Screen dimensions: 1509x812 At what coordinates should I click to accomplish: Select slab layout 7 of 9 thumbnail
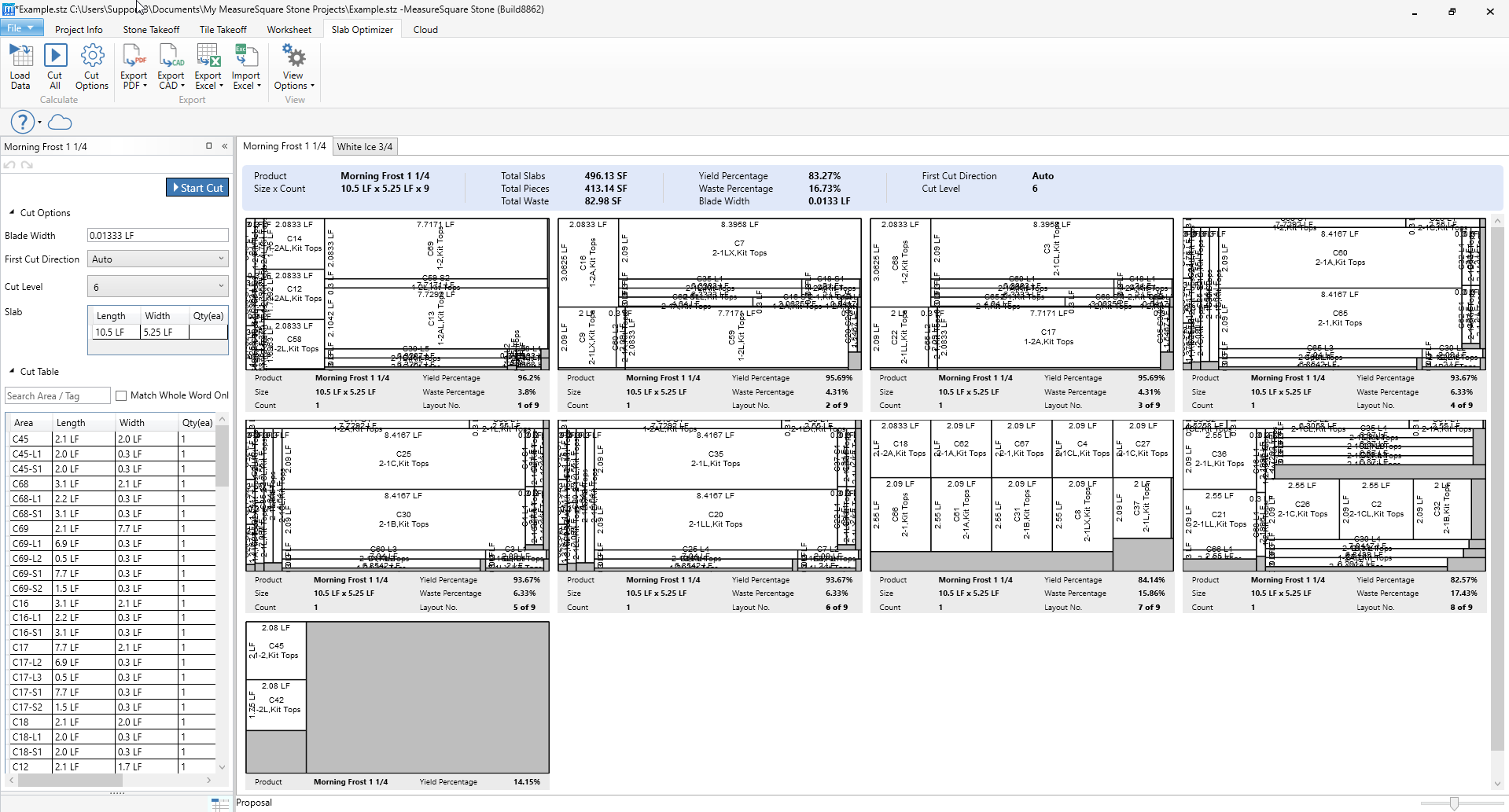pyautogui.click(x=1021, y=495)
